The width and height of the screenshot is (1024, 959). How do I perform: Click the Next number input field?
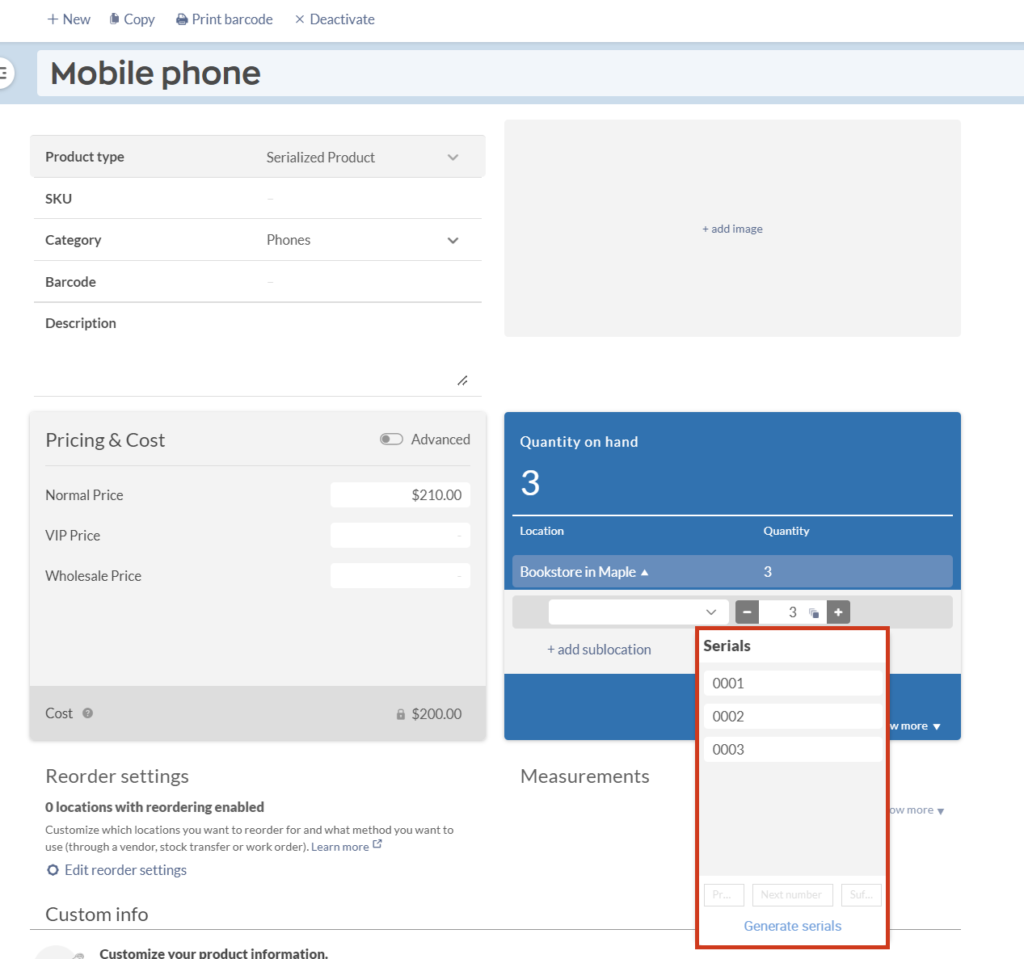792,894
